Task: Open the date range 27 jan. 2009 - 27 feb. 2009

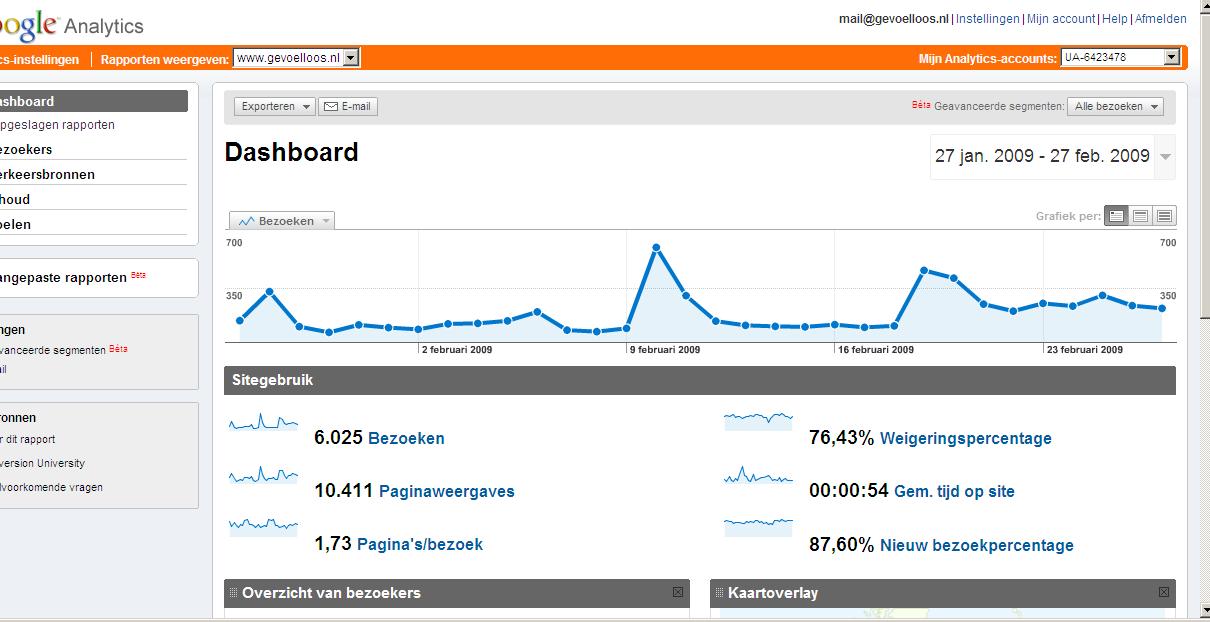Action: pos(1042,156)
